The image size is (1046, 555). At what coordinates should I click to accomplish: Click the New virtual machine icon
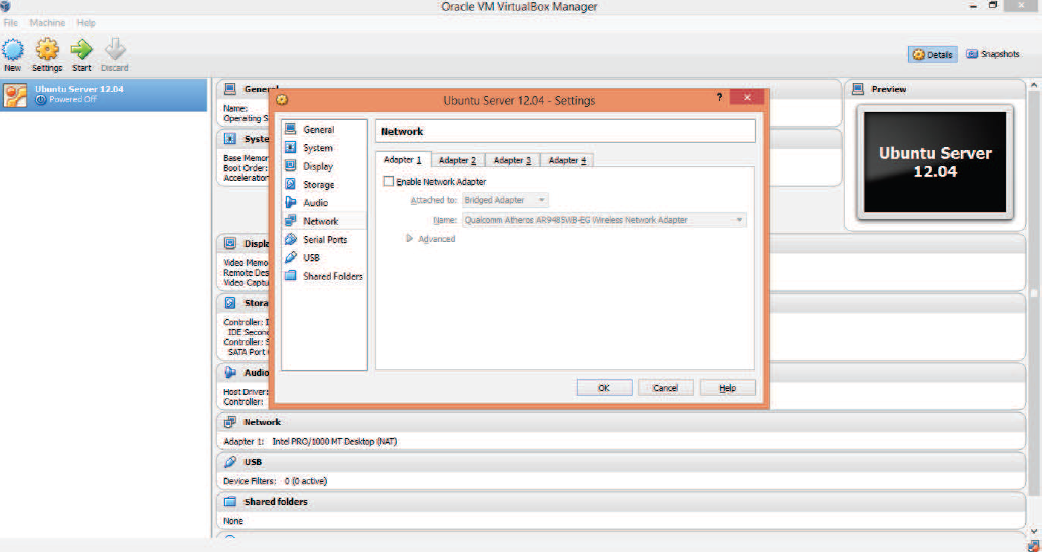tap(13, 50)
